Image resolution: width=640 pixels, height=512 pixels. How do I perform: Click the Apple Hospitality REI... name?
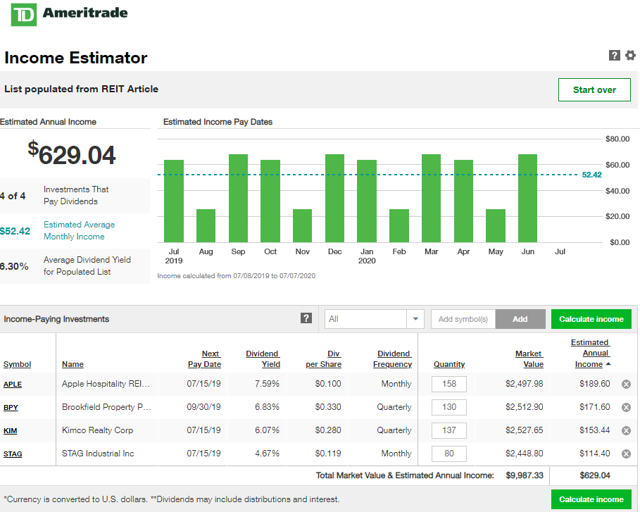(x=106, y=384)
